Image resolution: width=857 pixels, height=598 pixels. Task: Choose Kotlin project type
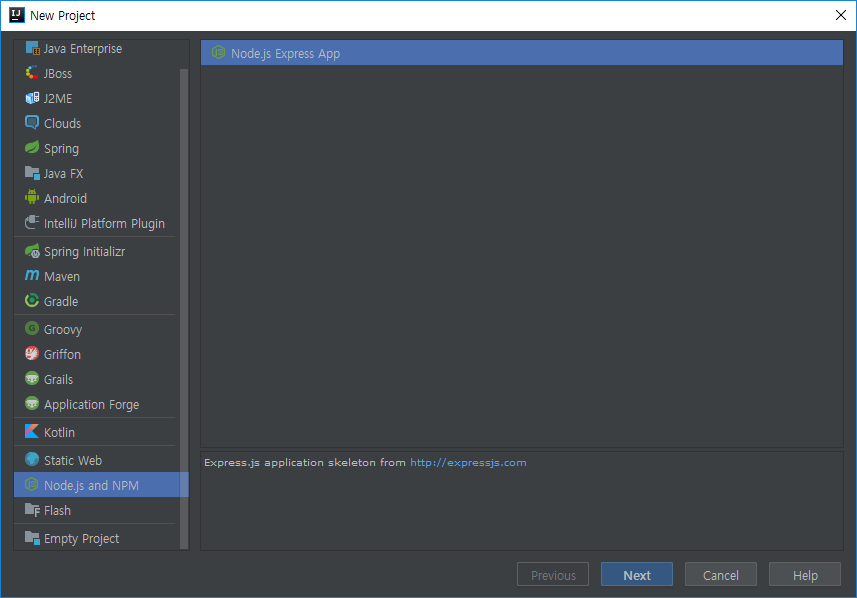(x=59, y=432)
